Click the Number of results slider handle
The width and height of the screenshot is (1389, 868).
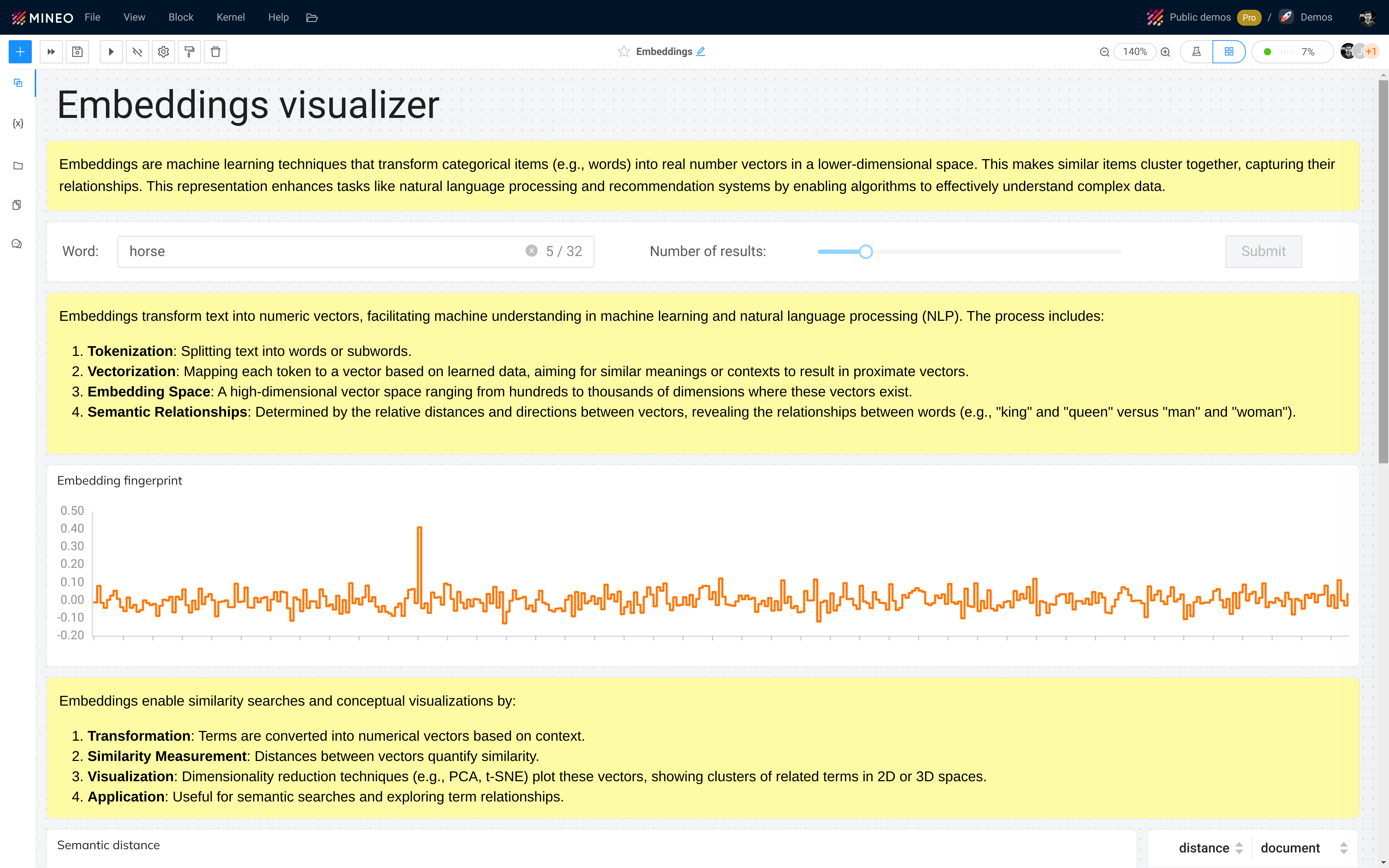[x=866, y=251]
